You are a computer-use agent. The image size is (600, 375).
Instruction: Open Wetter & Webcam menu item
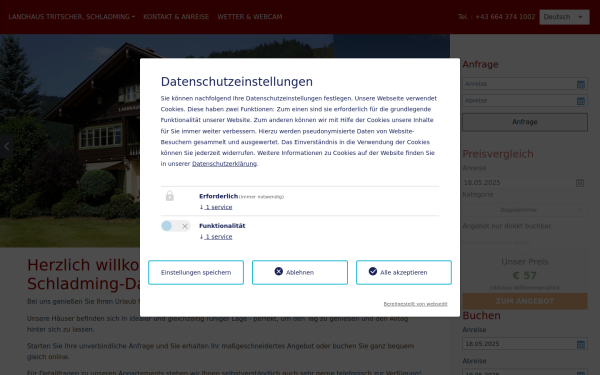250,17
